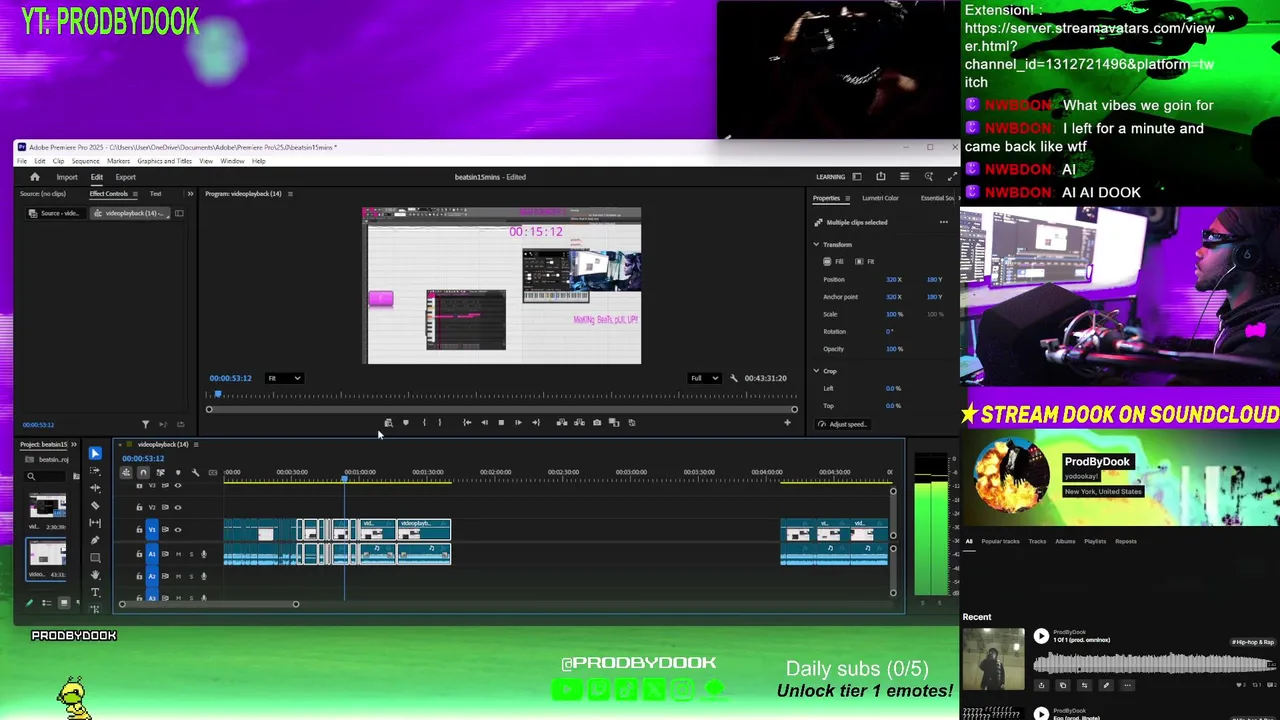Select the Selection tool arrow in Premiere toolbar
This screenshot has width=1280, height=720.
95,453
